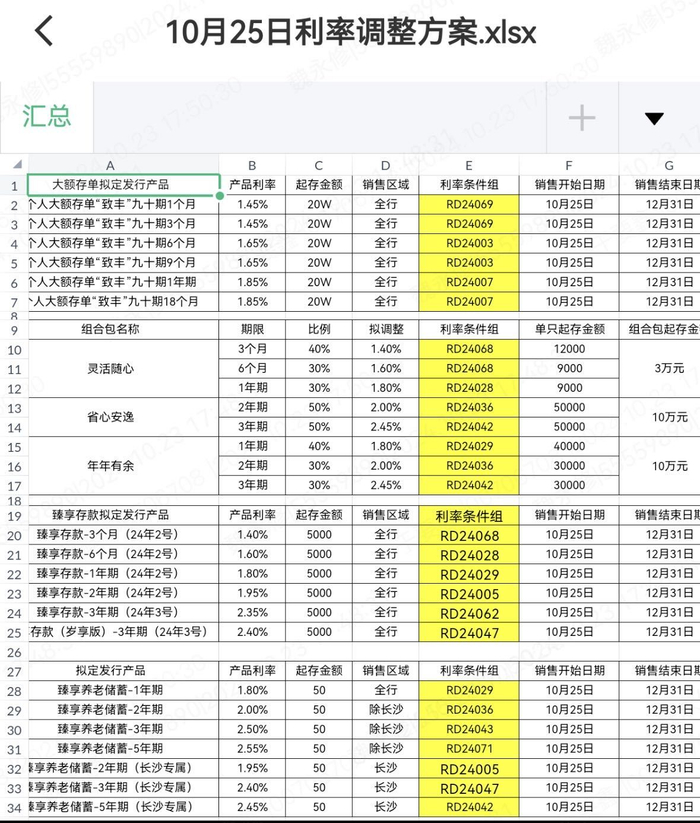Viewport: 700px width, 823px height.
Task: Select 销售开始日期 header in row 19
Action: (569, 515)
